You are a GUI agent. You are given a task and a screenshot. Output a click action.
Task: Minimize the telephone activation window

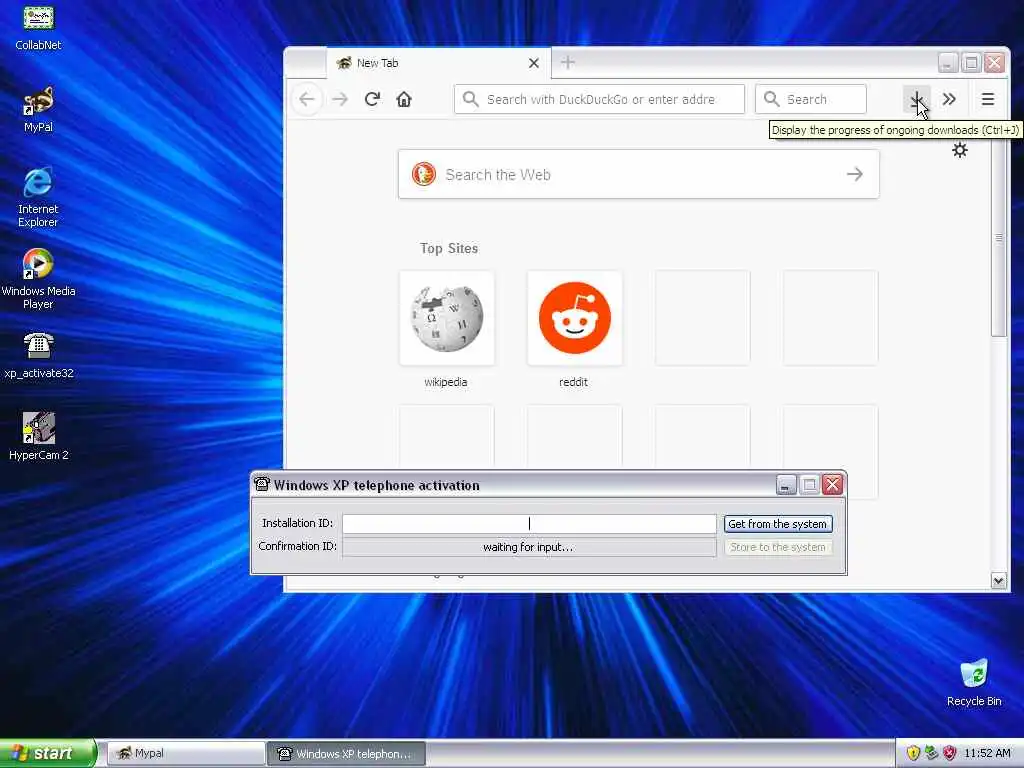click(x=786, y=485)
